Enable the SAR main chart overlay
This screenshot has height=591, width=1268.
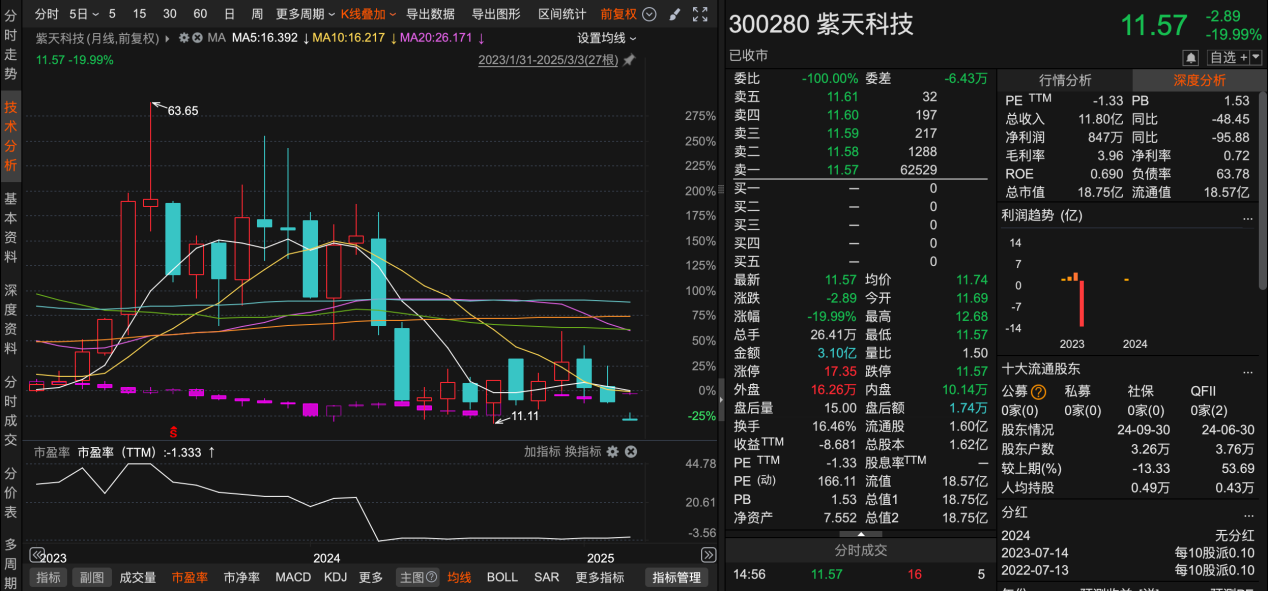[x=547, y=577]
